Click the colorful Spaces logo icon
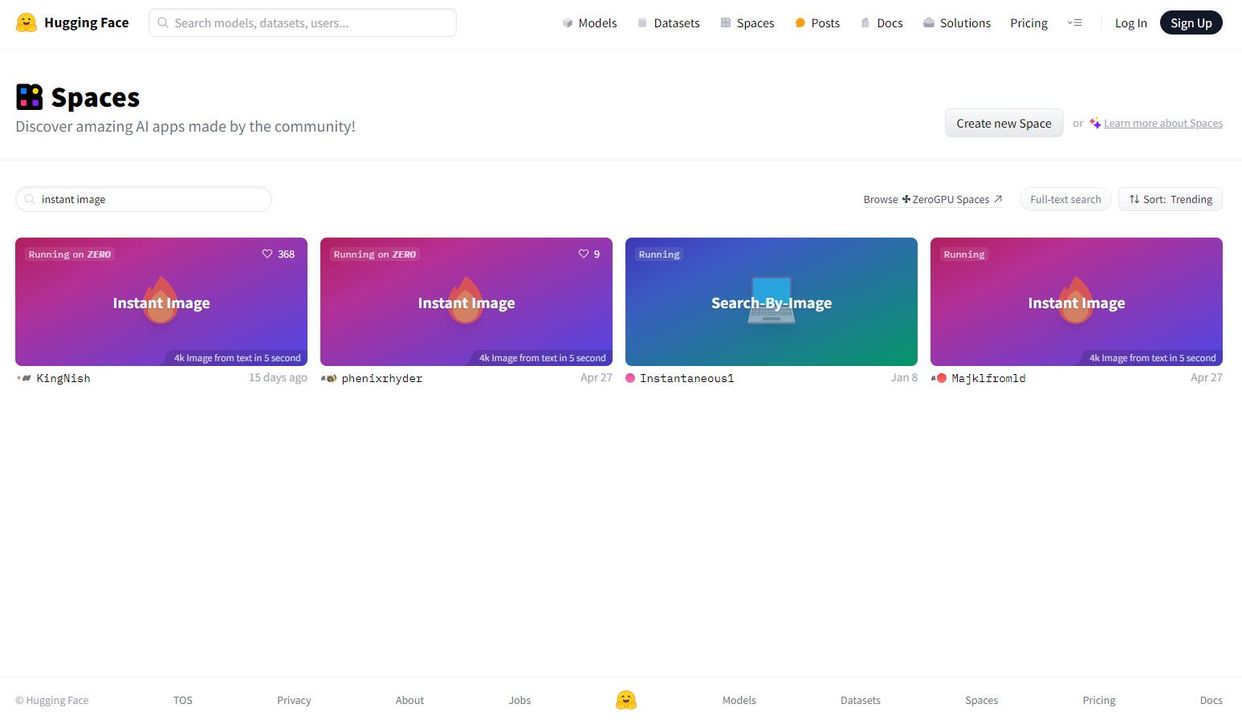The width and height of the screenshot is (1242, 720). (29, 97)
